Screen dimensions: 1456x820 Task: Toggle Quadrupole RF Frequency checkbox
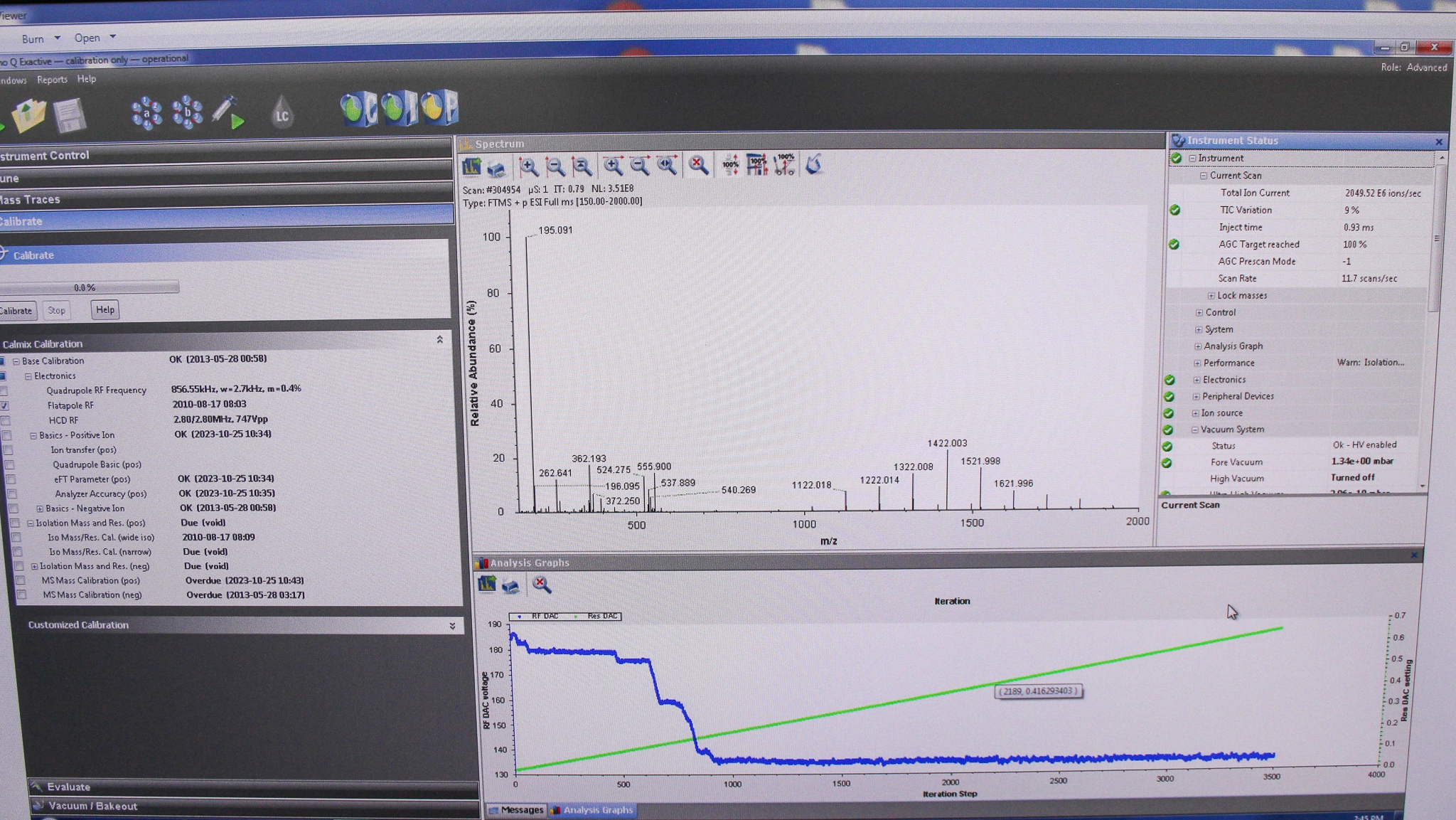click(x=4, y=390)
